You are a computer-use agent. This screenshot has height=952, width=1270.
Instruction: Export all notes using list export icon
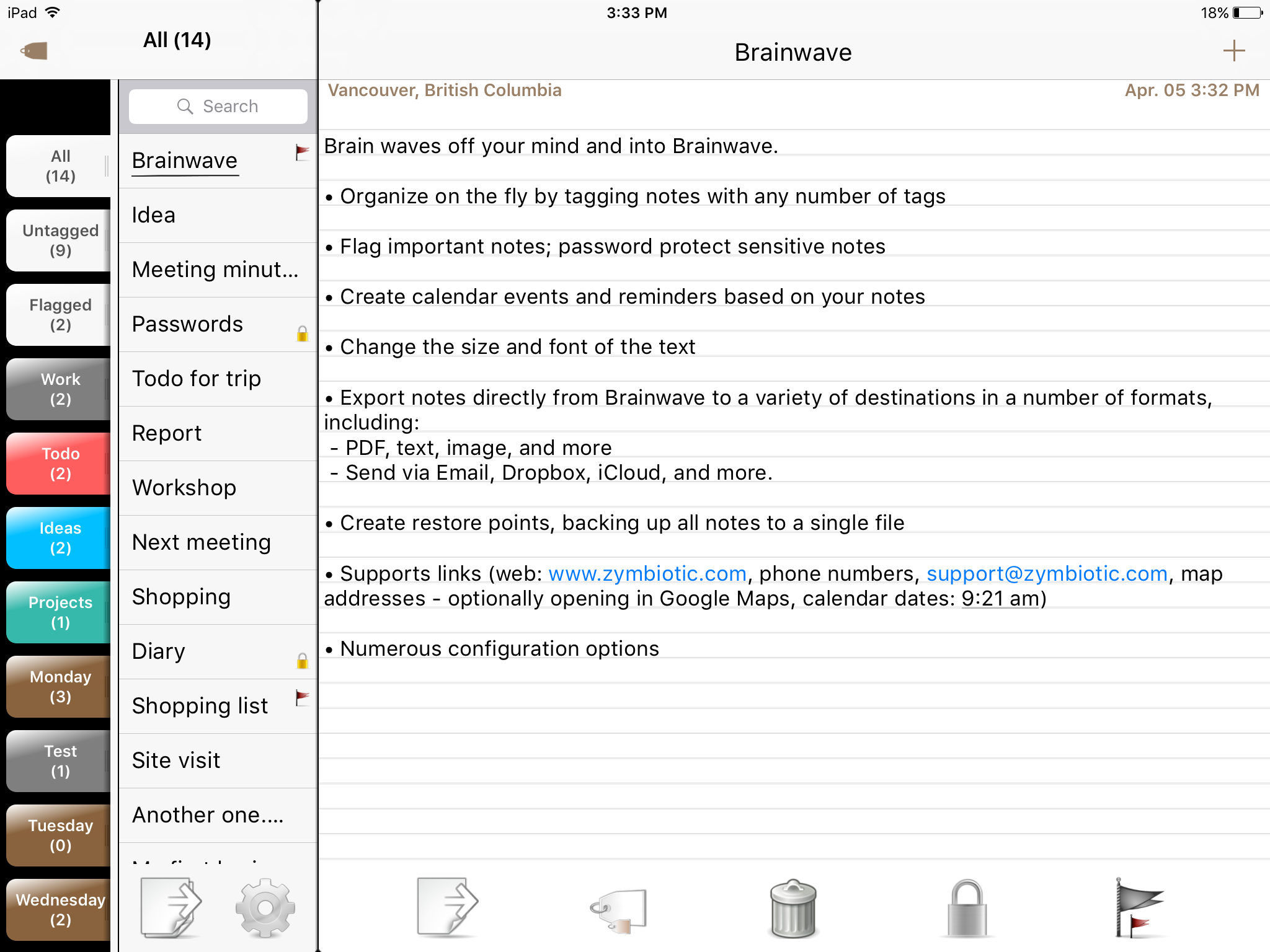[170, 908]
